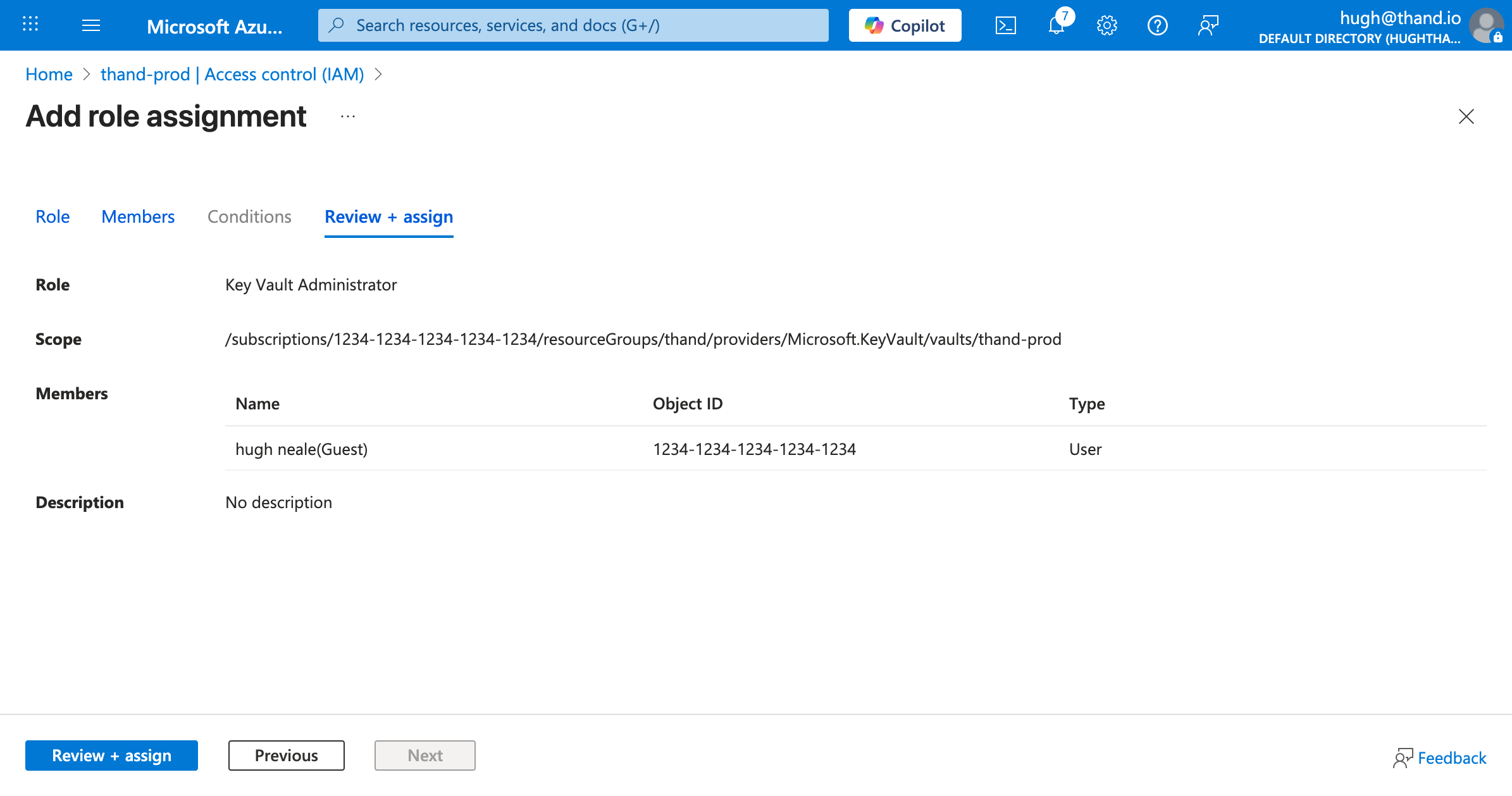Select the Conditions tab
This screenshot has height=796, width=1512.
point(249,216)
